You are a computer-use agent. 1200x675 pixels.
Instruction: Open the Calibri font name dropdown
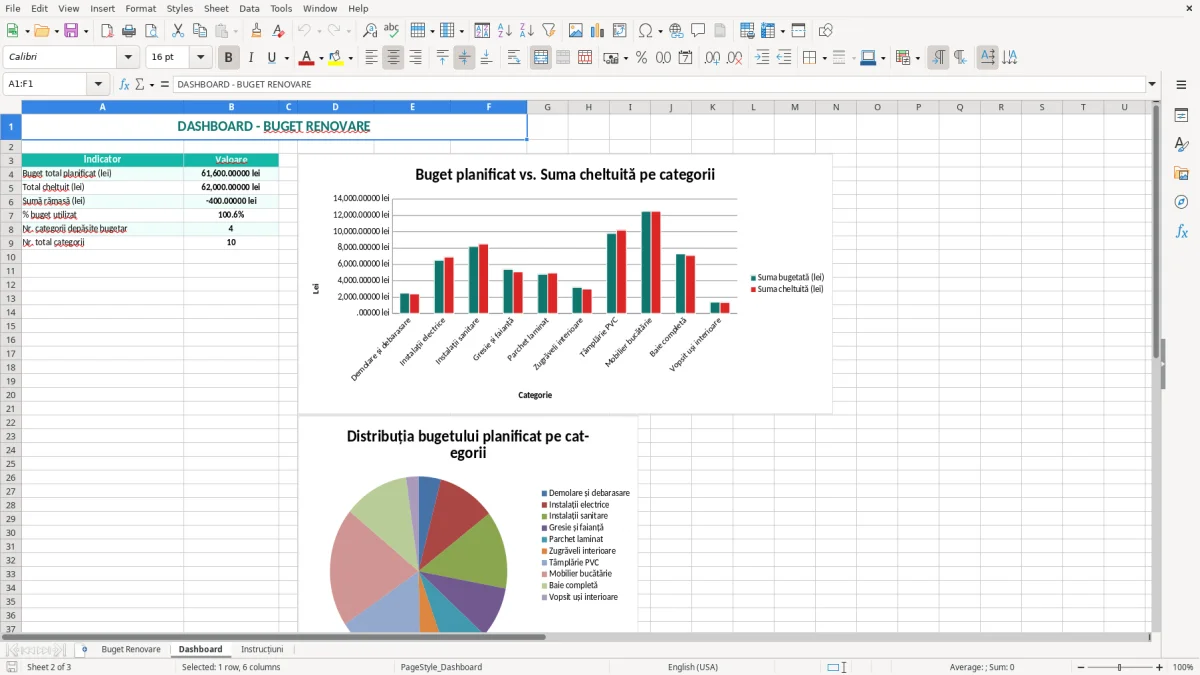point(128,58)
